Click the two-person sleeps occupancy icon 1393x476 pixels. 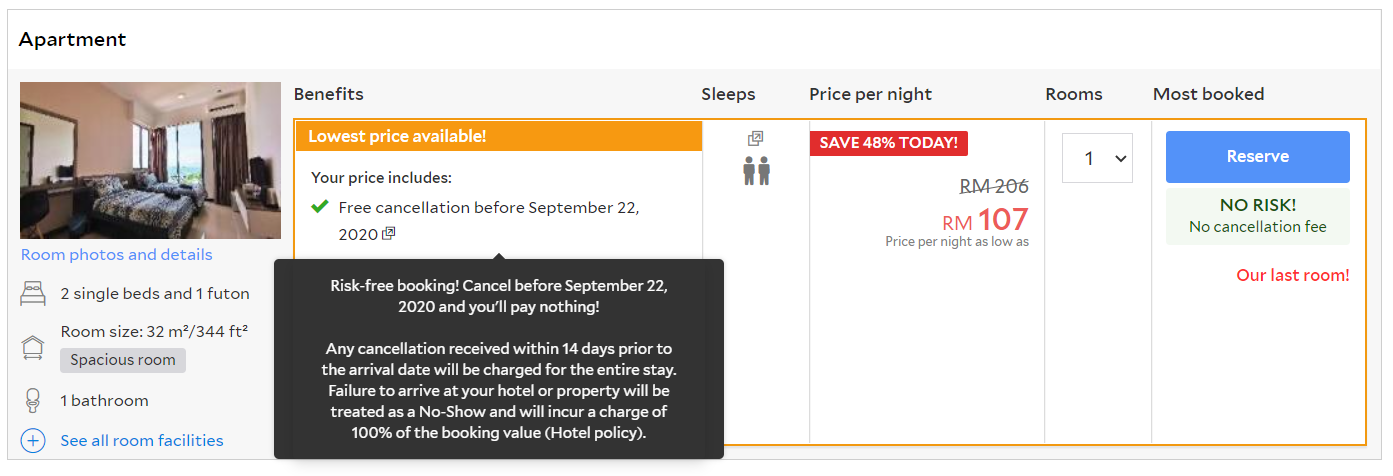756,172
